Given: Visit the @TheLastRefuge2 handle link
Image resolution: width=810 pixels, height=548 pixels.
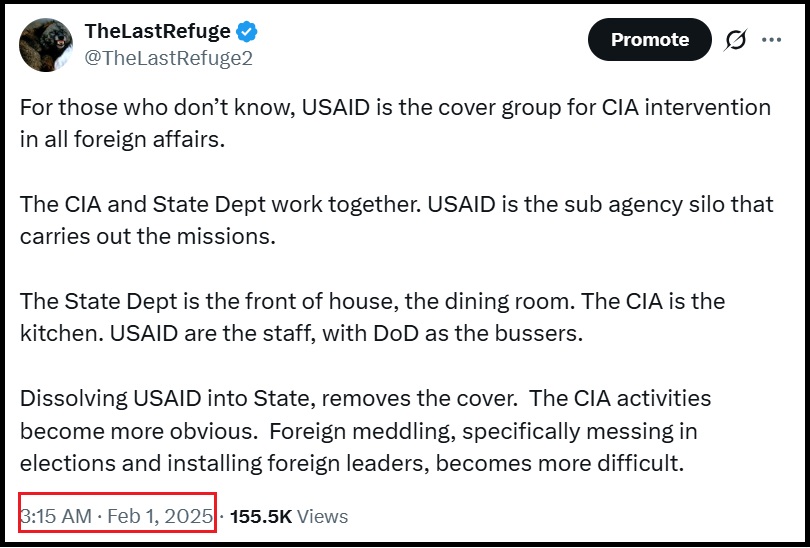Looking at the screenshot, I should (168, 58).
